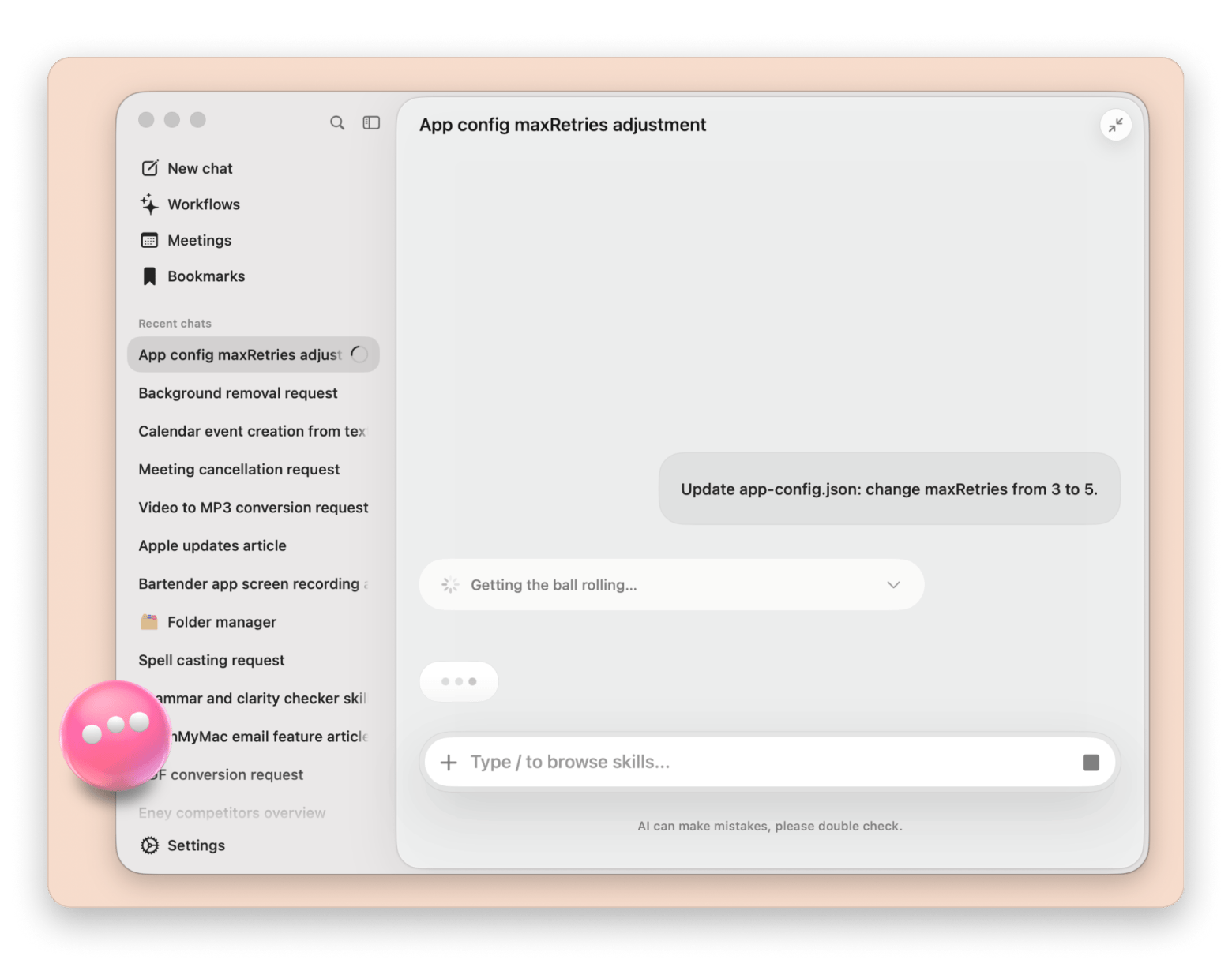Click the 'Update app-config.json' message bubble

pos(889,489)
